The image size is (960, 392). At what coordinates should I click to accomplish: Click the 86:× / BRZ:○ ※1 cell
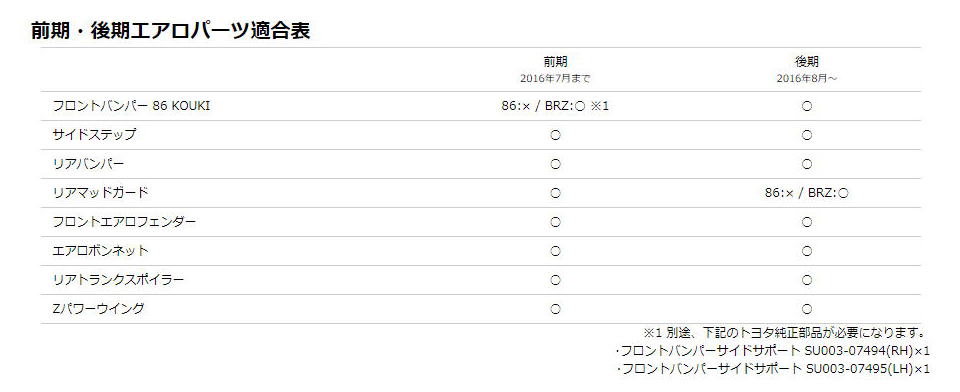pos(555,106)
